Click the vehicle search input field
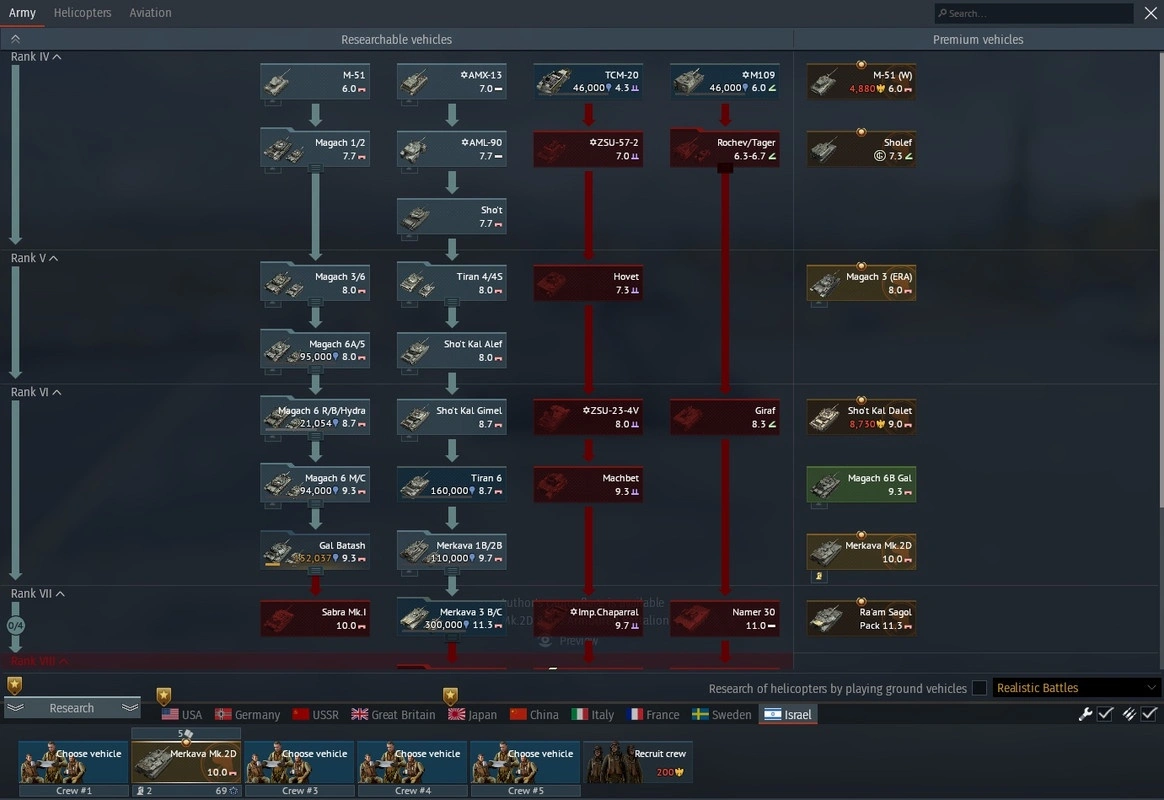Image resolution: width=1164 pixels, height=800 pixels. (x=1034, y=13)
